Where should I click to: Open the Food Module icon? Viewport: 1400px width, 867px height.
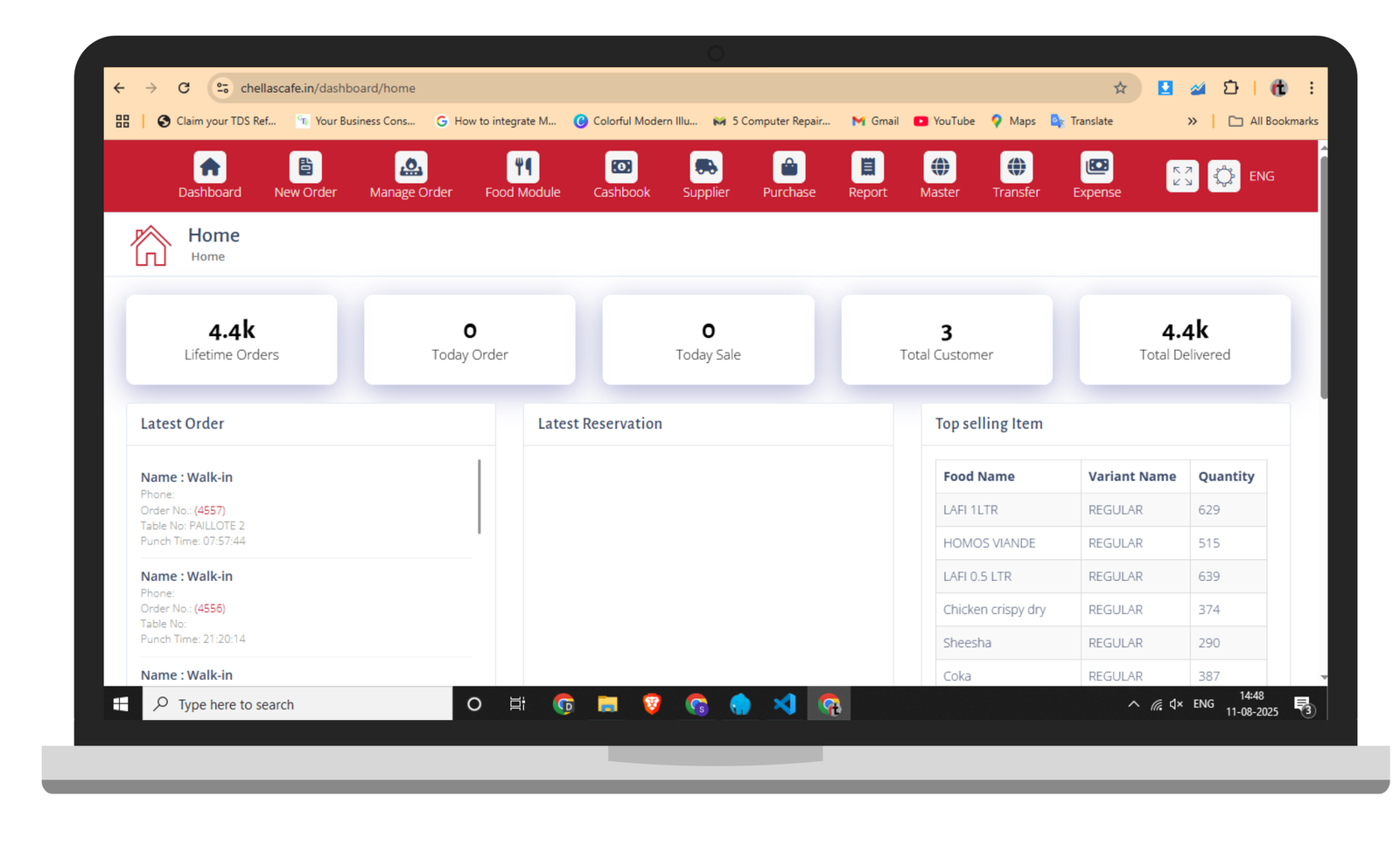(x=522, y=167)
